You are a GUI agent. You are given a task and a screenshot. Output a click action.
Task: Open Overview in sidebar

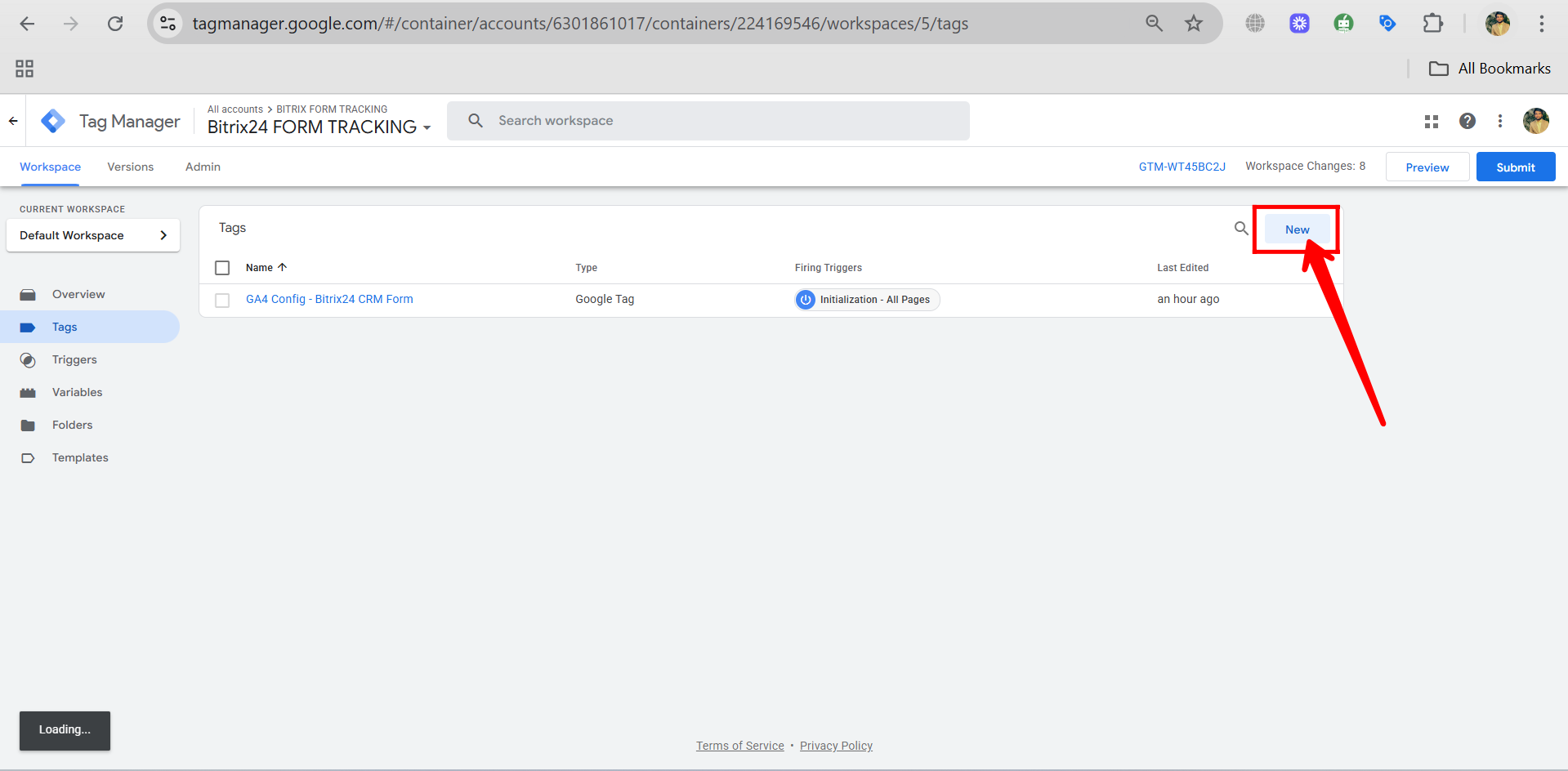click(78, 294)
